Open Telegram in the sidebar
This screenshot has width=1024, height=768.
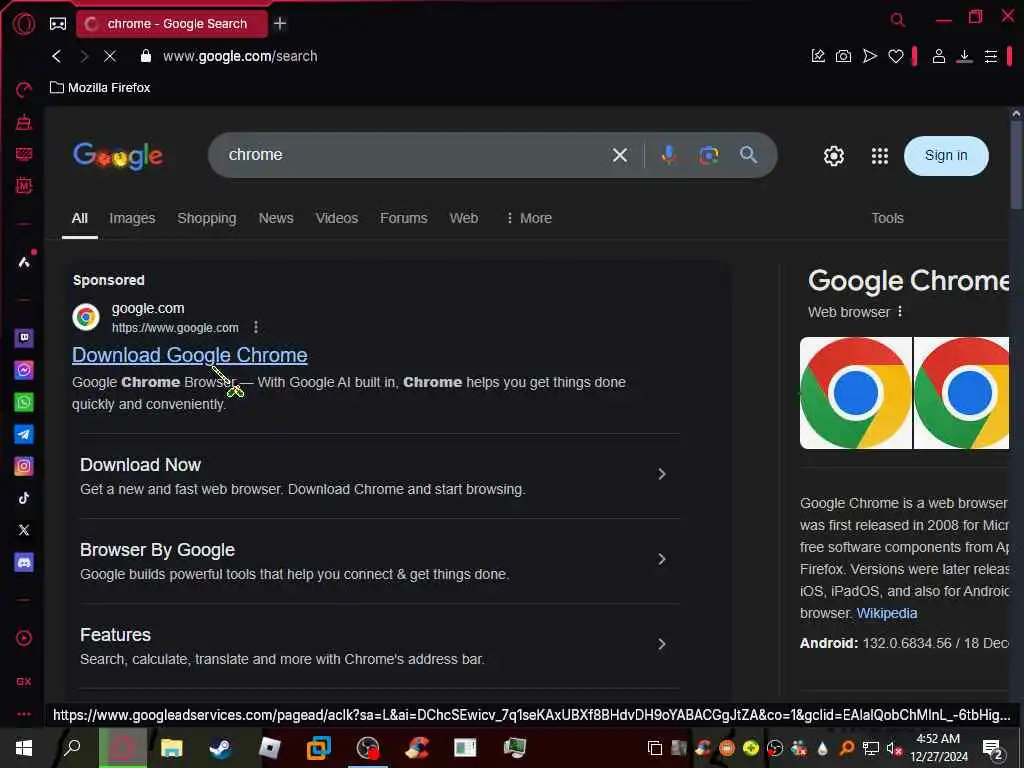tap(24, 434)
